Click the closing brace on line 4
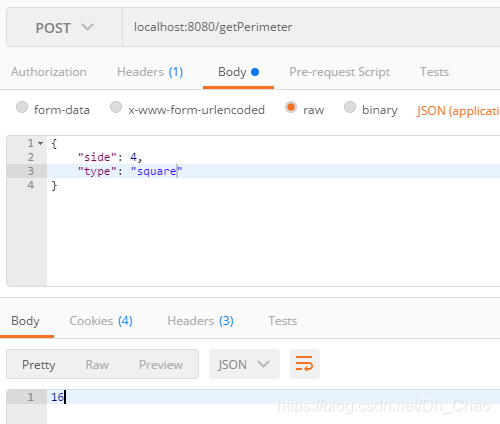 pyautogui.click(x=54, y=185)
